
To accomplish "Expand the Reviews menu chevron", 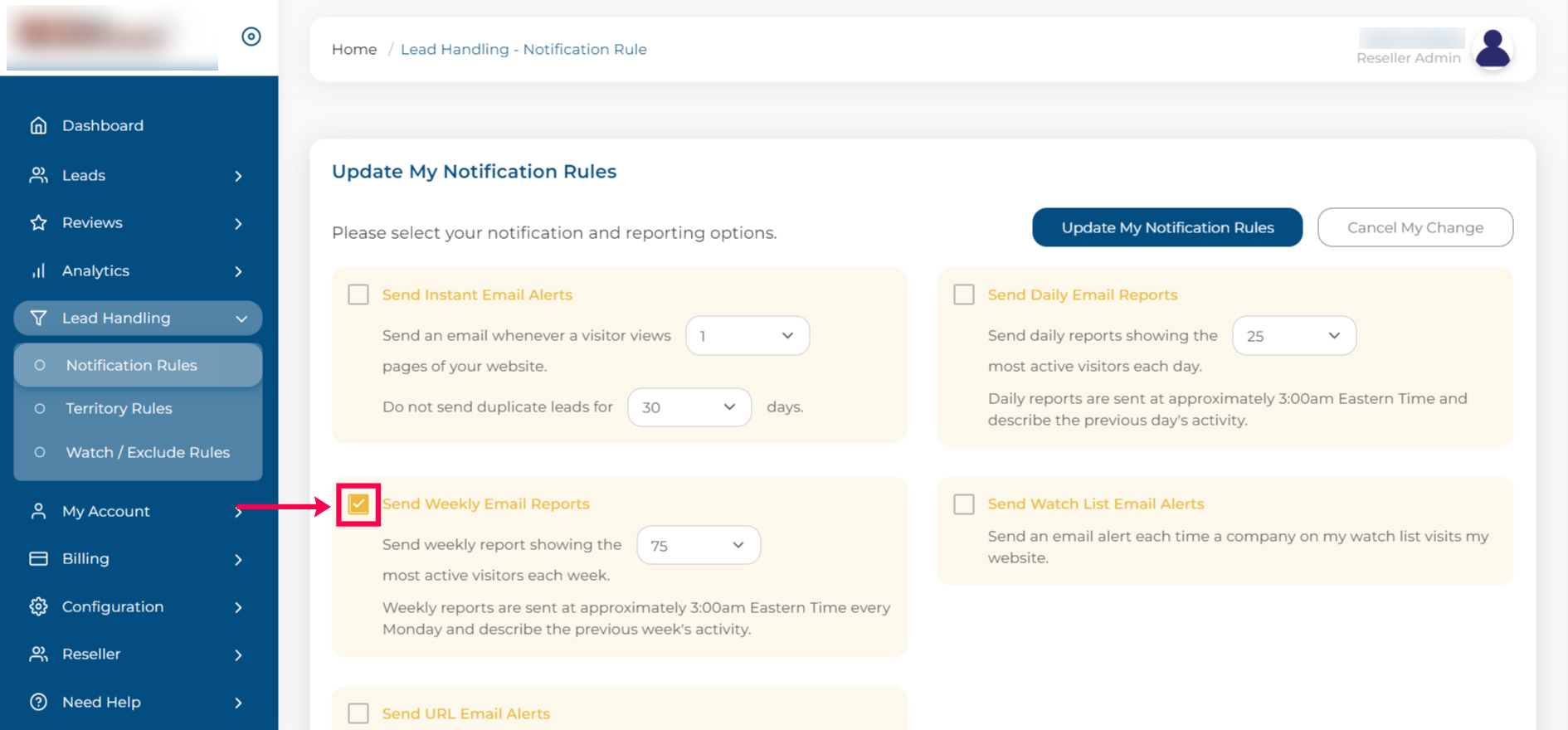I will point(239,223).
